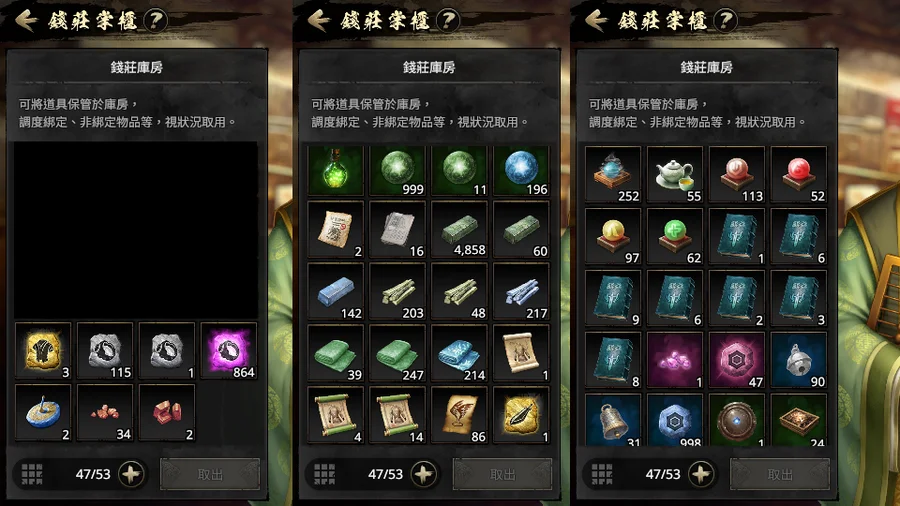Viewport: 900px width, 506px height.
Task: Select the pink hexagon token with 47
Action: 737,360
